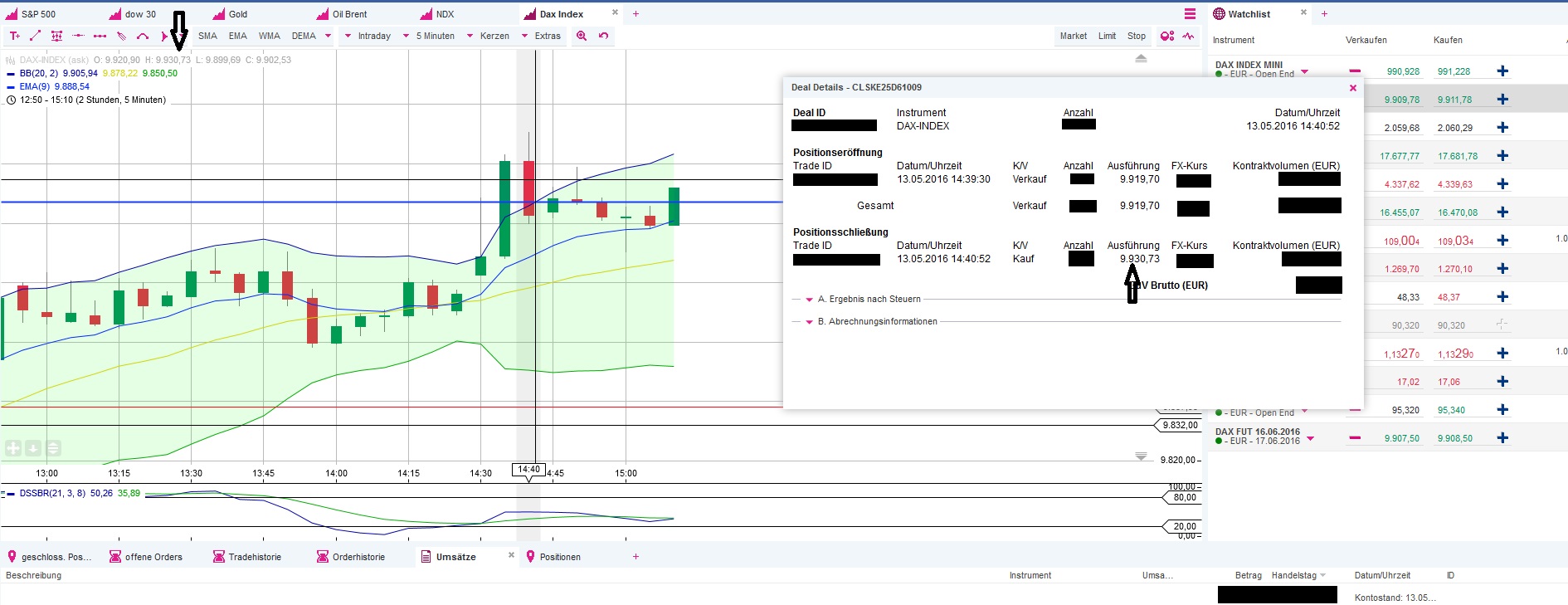Screen dimensions: 1568x605
Task: Toggle the SMA indicator
Action: pyautogui.click(x=207, y=36)
